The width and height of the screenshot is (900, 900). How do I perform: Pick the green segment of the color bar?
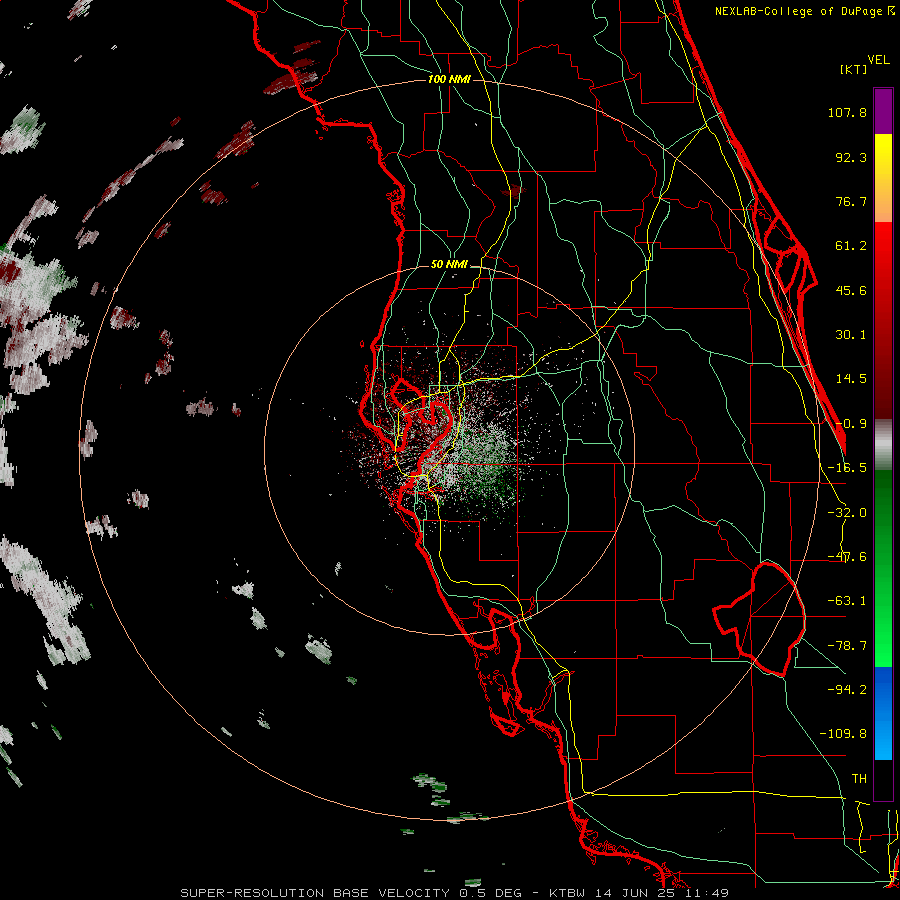(x=883, y=568)
